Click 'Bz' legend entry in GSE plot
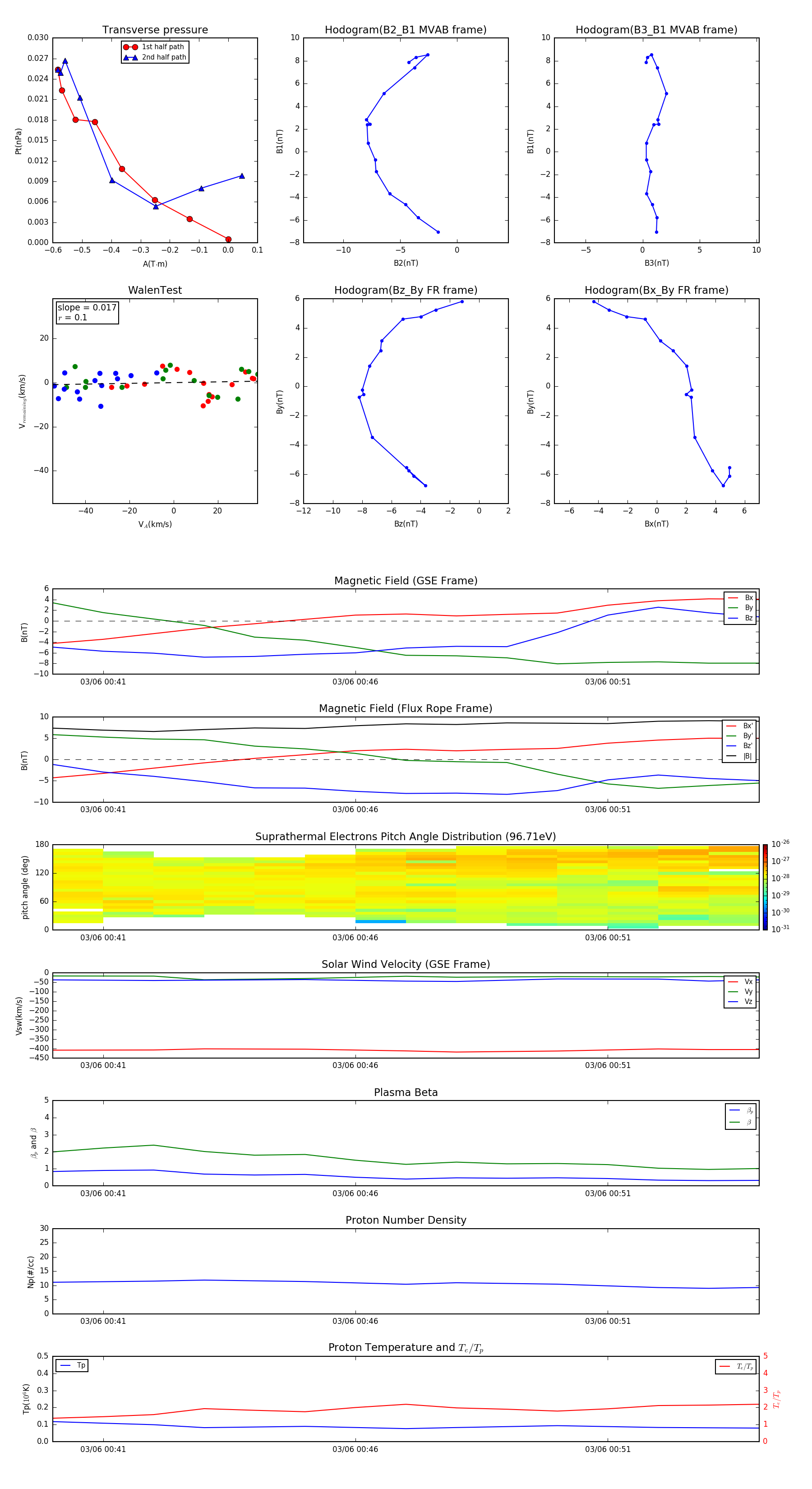812x1489 pixels. tap(740, 618)
